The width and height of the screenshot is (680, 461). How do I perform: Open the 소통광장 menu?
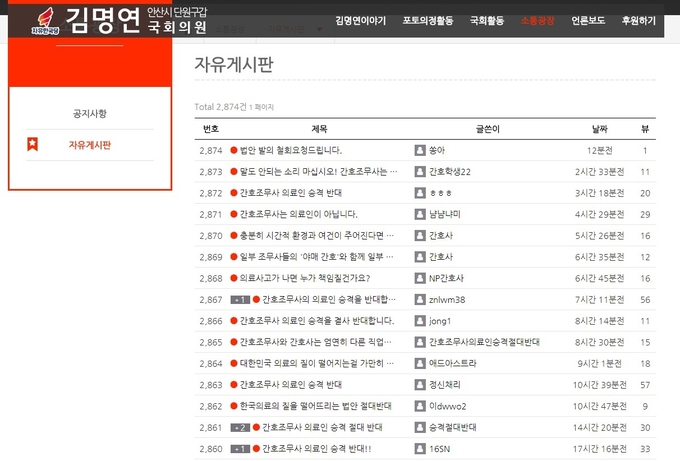(x=537, y=20)
